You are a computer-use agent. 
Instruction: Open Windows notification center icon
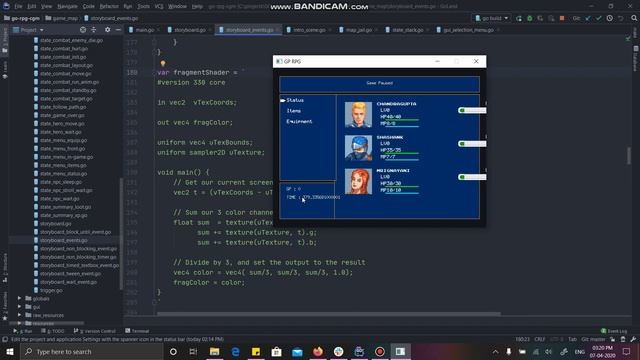[x=627, y=351]
